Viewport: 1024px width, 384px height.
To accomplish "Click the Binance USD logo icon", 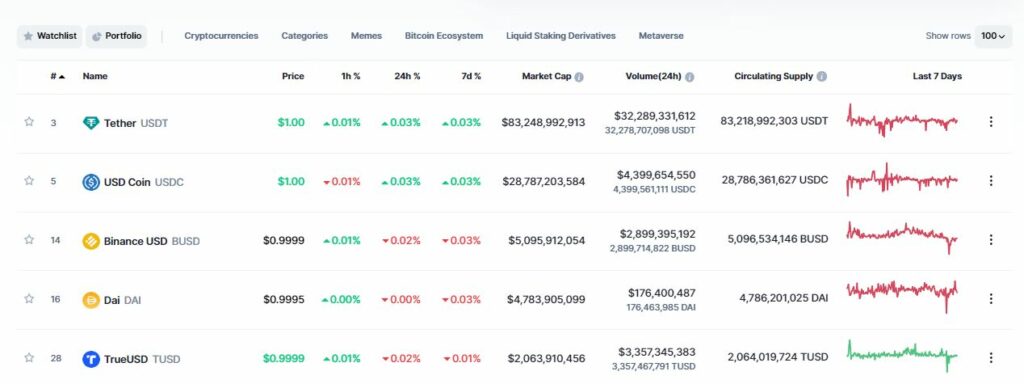I will [91, 241].
